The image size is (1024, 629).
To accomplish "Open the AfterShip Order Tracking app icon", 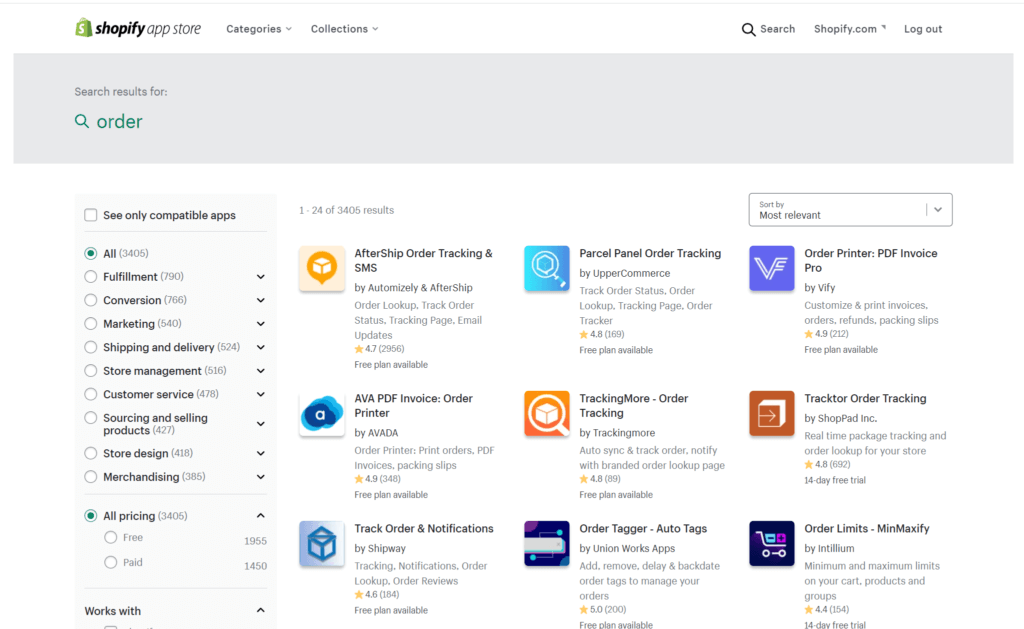I will tap(321, 268).
